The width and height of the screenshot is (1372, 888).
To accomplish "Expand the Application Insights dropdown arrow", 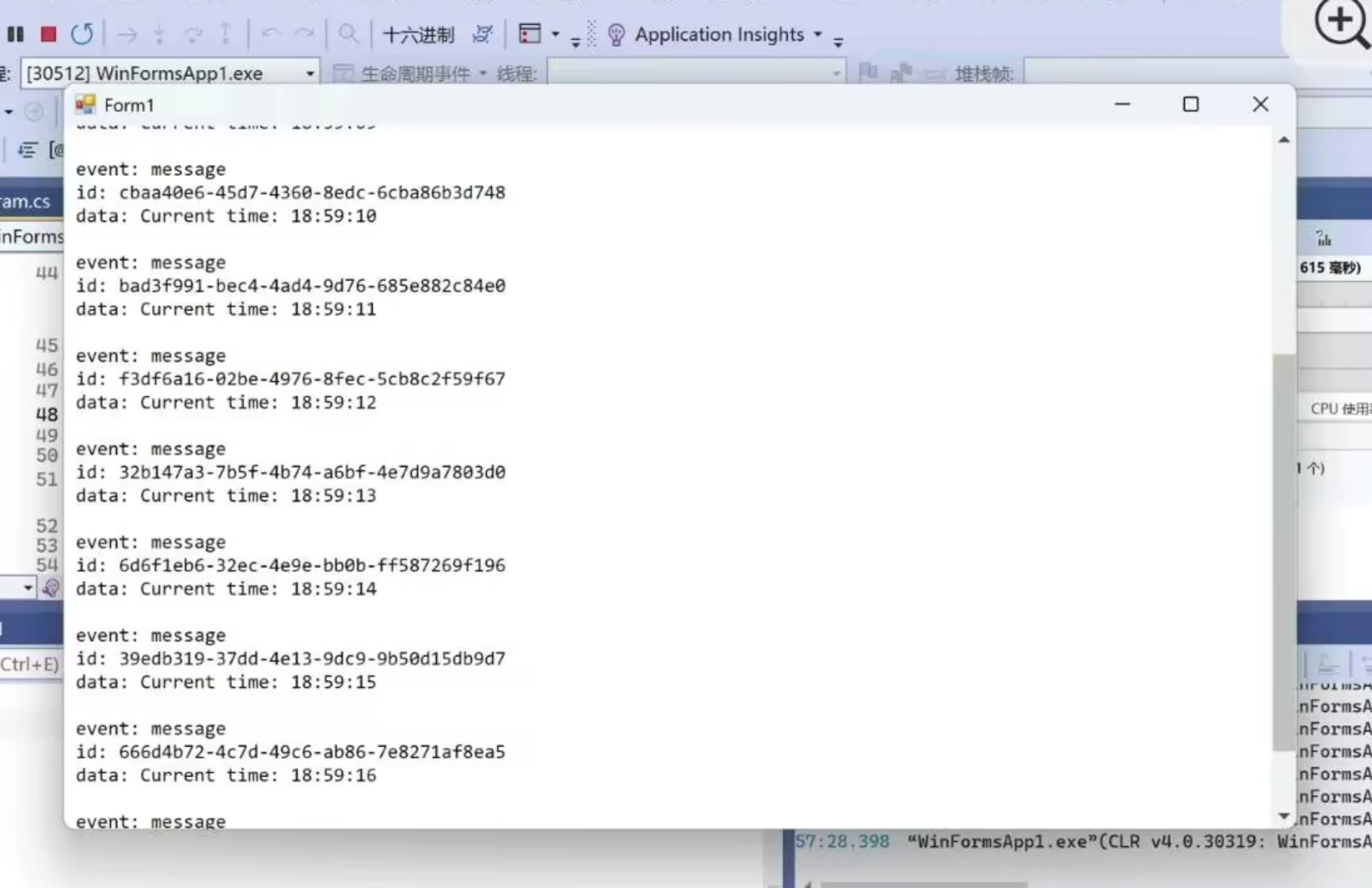I will click(x=818, y=34).
